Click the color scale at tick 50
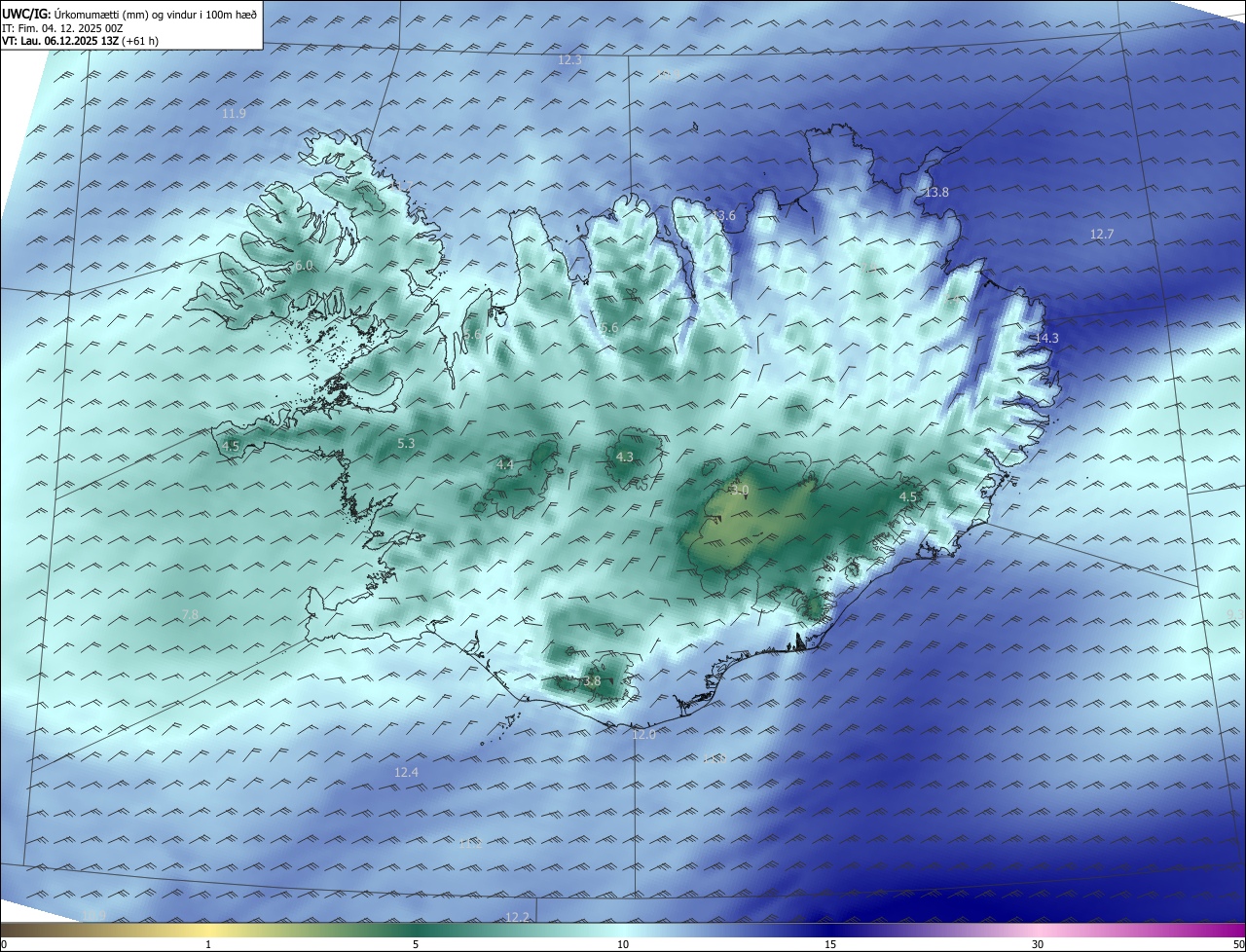 tap(1238, 944)
